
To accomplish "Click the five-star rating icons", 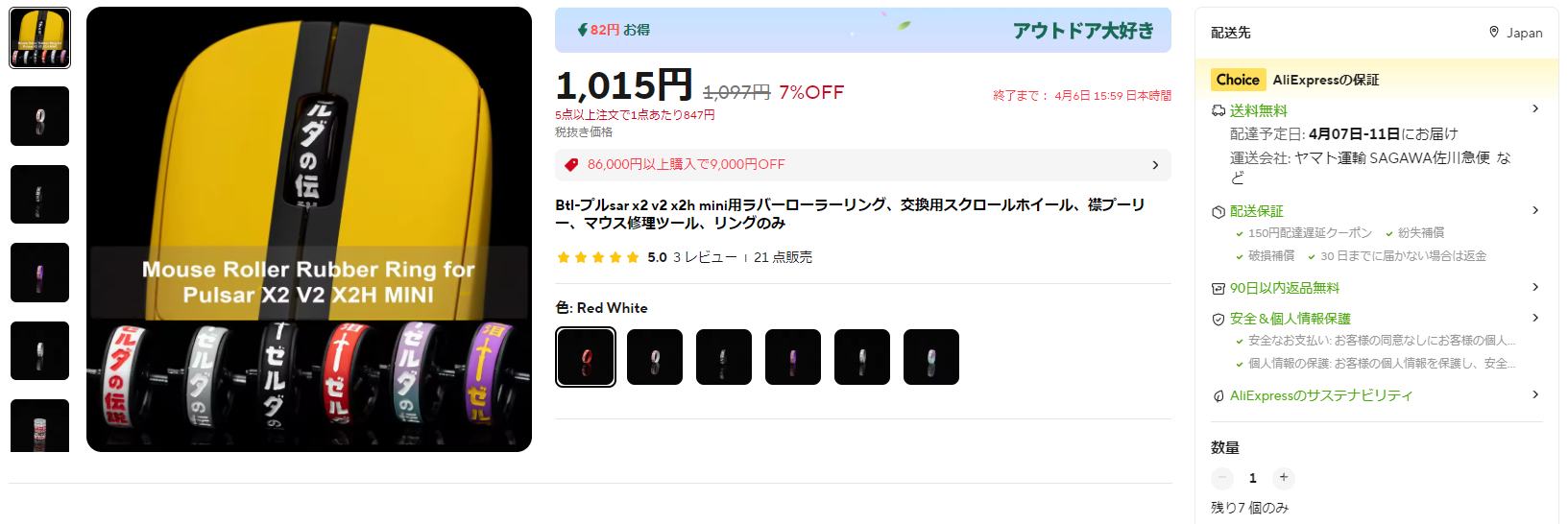I will pyautogui.click(x=597, y=257).
